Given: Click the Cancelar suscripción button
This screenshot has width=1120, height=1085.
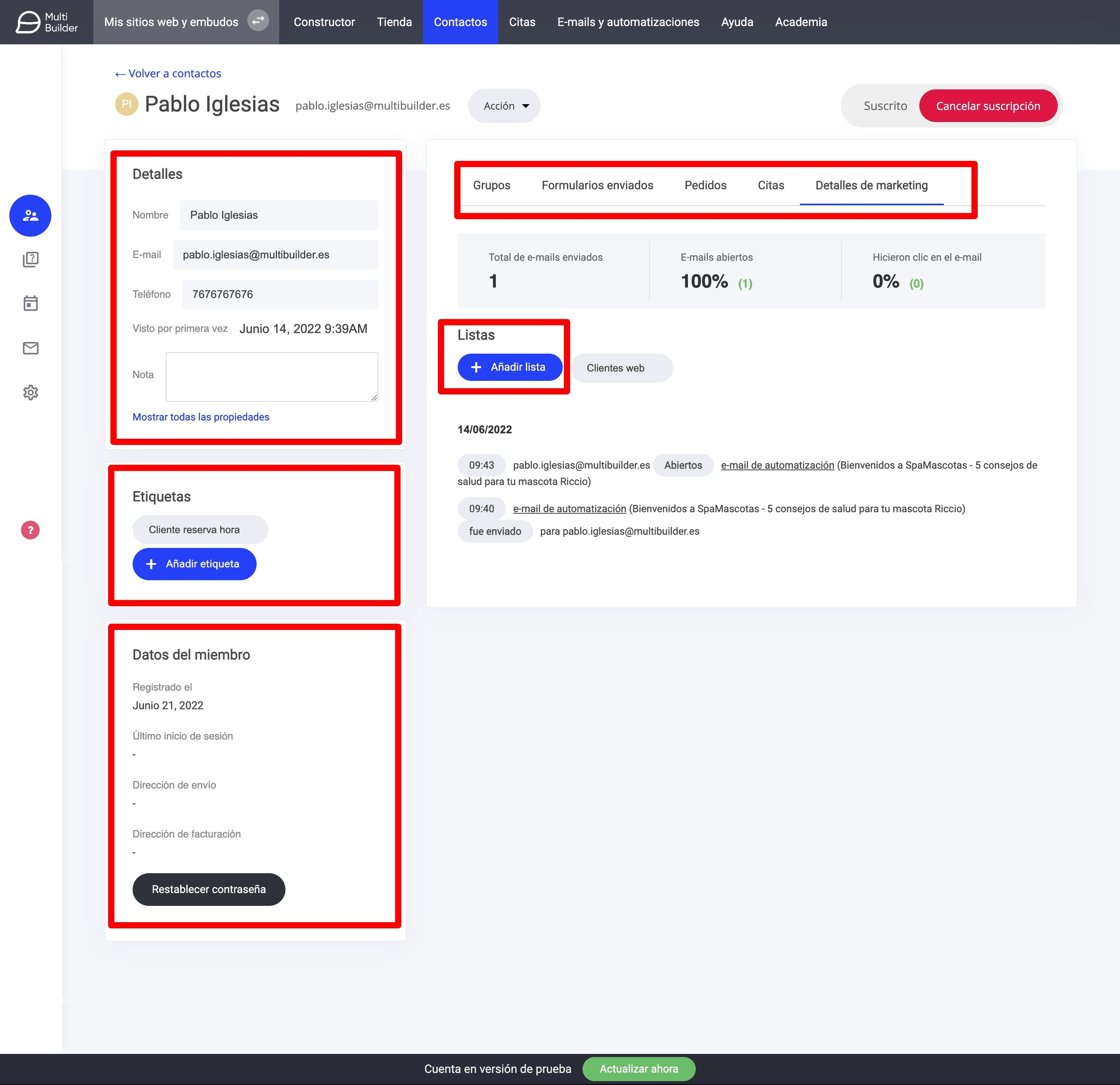Looking at the screenshot, I should point(987,105).
